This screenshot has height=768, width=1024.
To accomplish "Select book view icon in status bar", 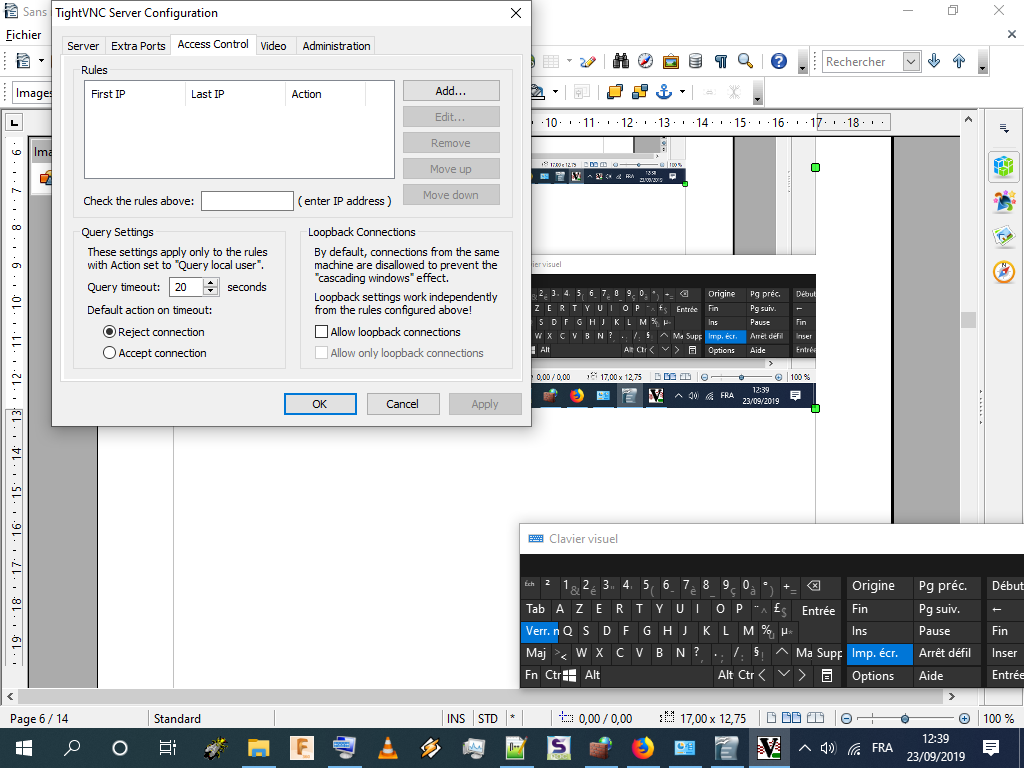I will tap(815, 718).
